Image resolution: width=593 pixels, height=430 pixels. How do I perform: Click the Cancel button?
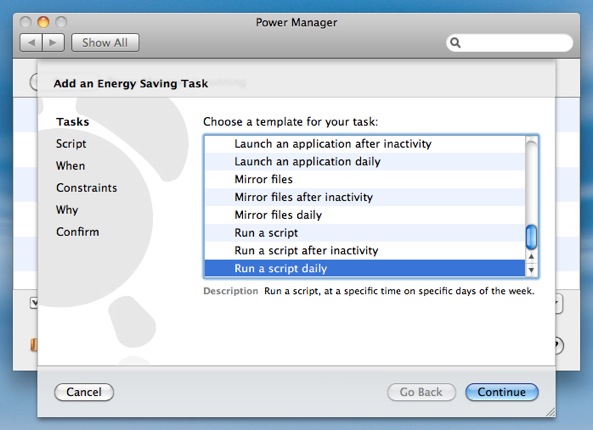click(84, 392)
